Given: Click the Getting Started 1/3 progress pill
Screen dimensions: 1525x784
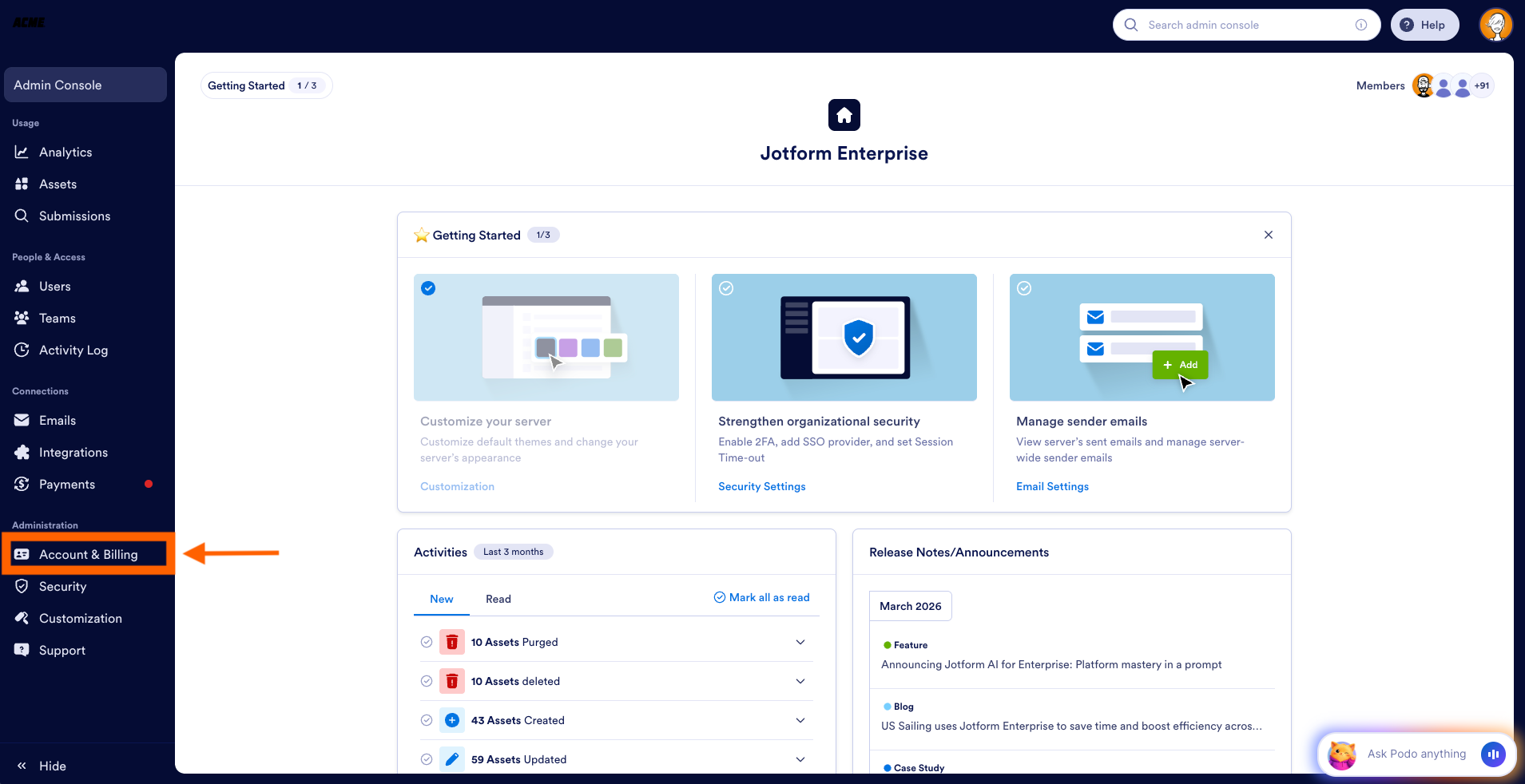Looking at the screenshot, I should coord(266,85).
